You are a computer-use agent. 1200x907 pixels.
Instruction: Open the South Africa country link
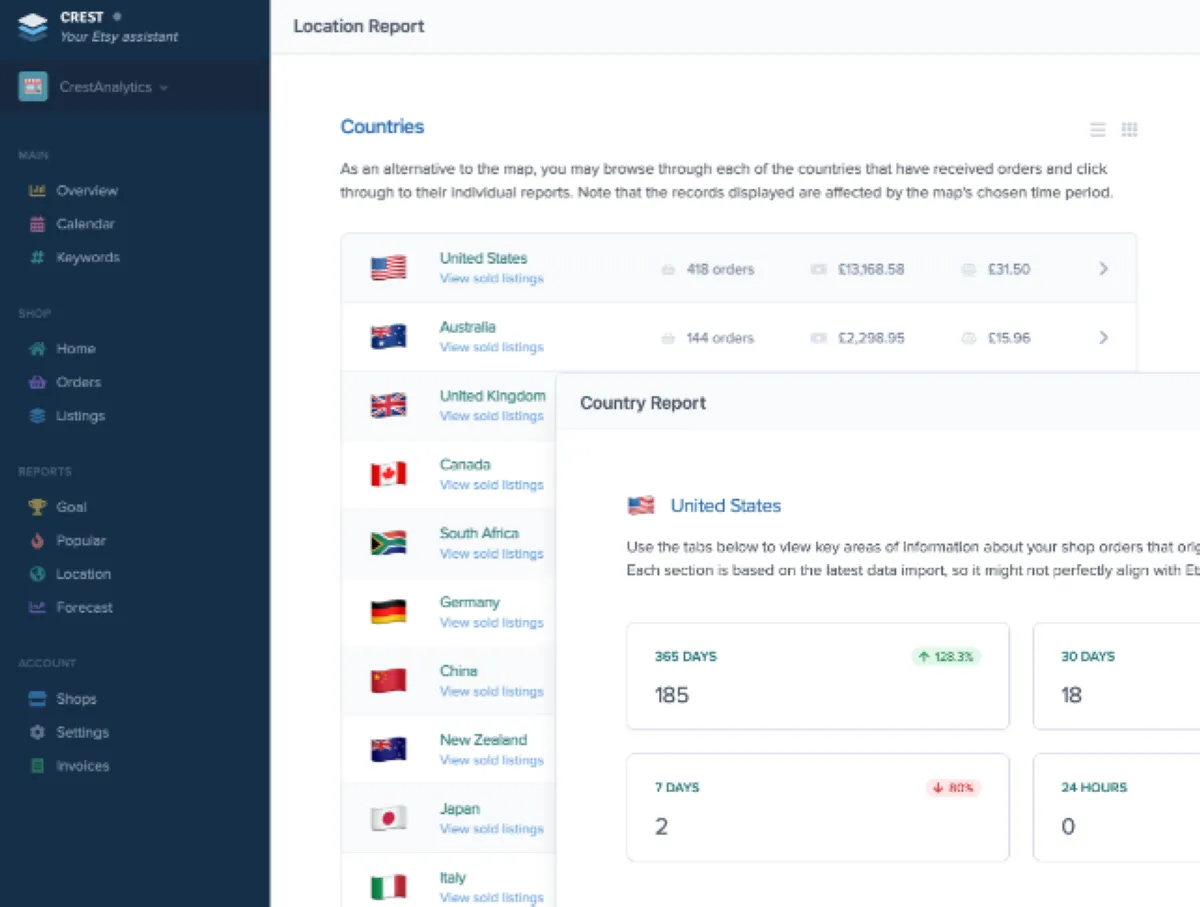tap(479, 533)
